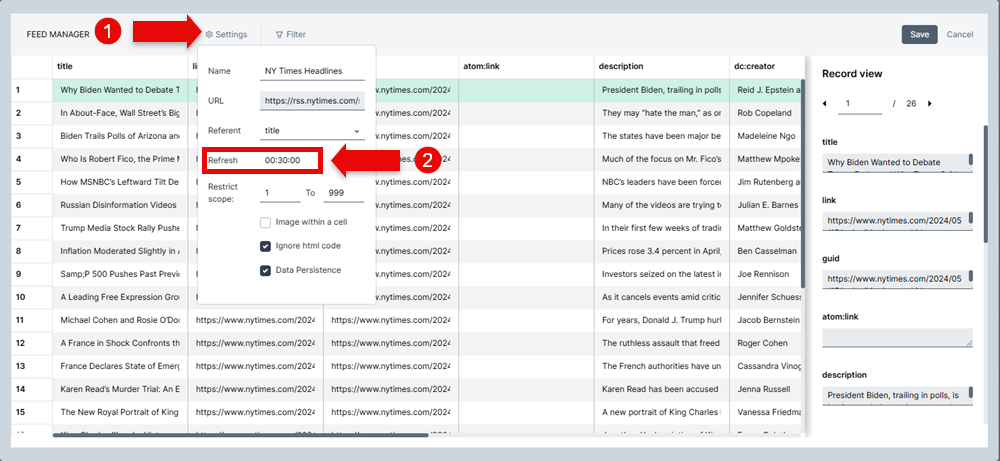Click the Record view panel vertical scrollbar

coord(986,184)
